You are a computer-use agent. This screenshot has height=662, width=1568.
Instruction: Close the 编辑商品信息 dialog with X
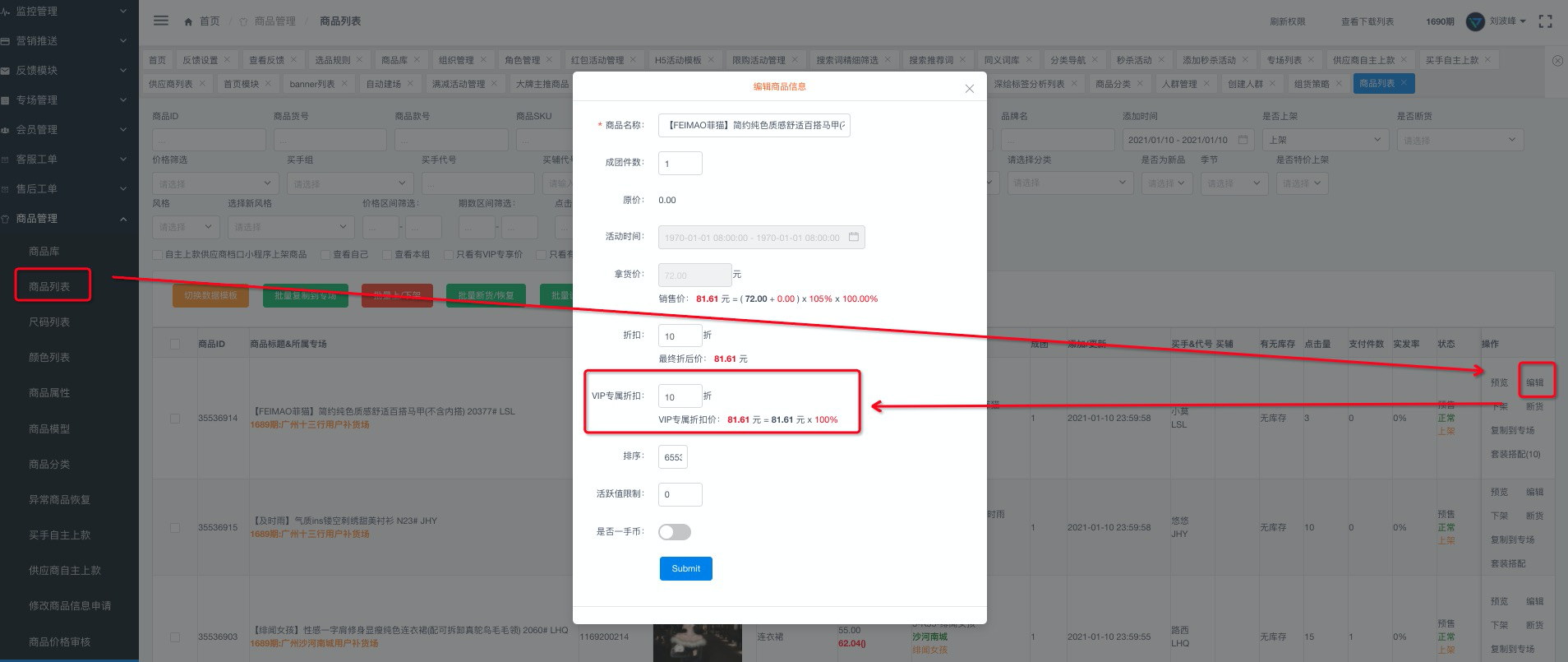tap(970, 89)
